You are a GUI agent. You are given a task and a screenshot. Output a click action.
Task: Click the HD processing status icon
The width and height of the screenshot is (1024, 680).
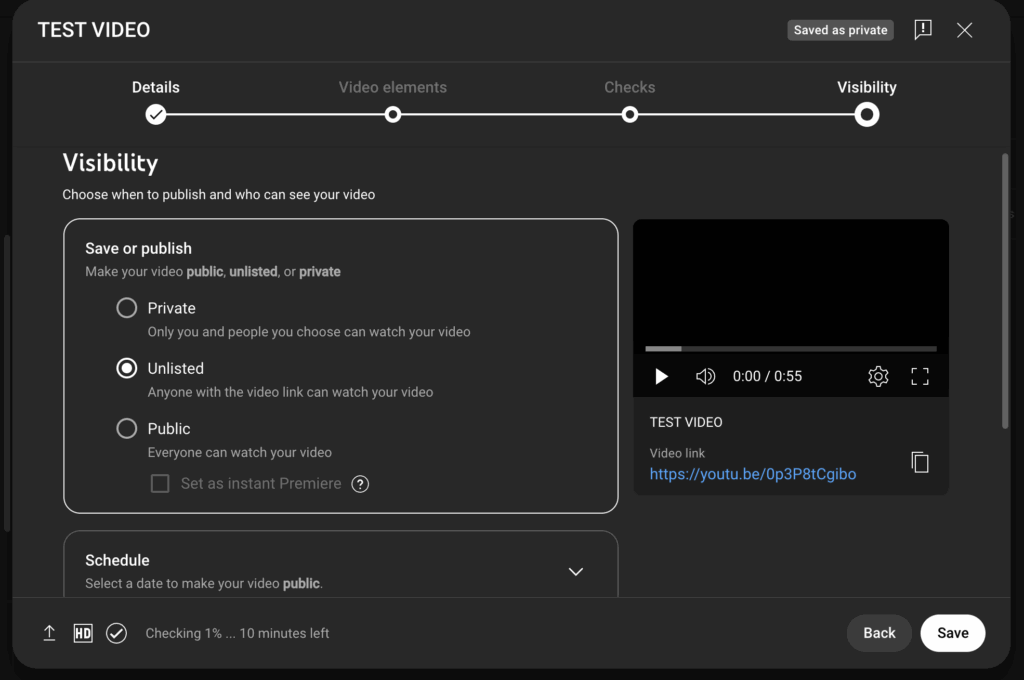coord(83,633)
